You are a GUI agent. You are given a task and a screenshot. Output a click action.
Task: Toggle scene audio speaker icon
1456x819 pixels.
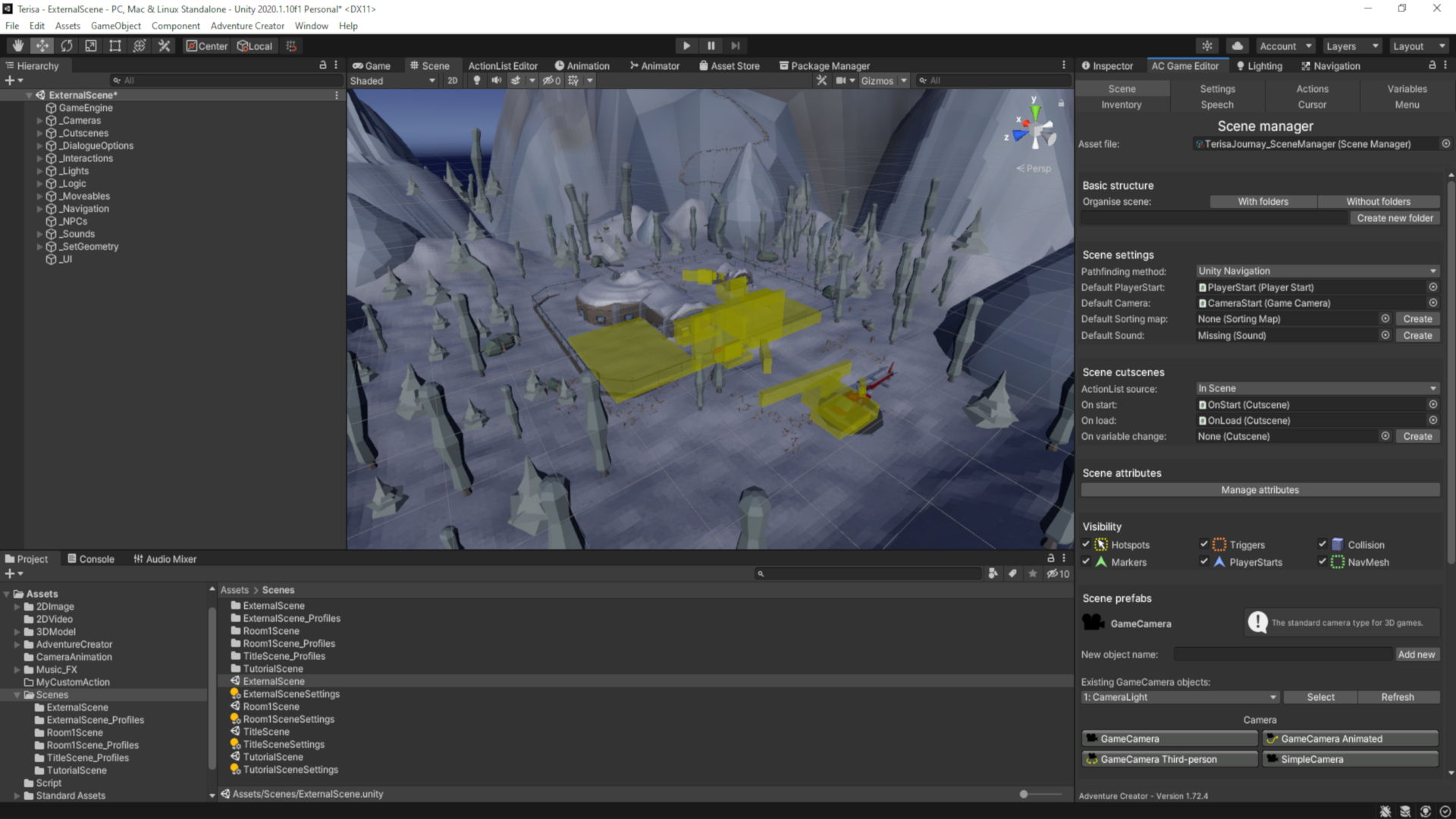point(497,80)
